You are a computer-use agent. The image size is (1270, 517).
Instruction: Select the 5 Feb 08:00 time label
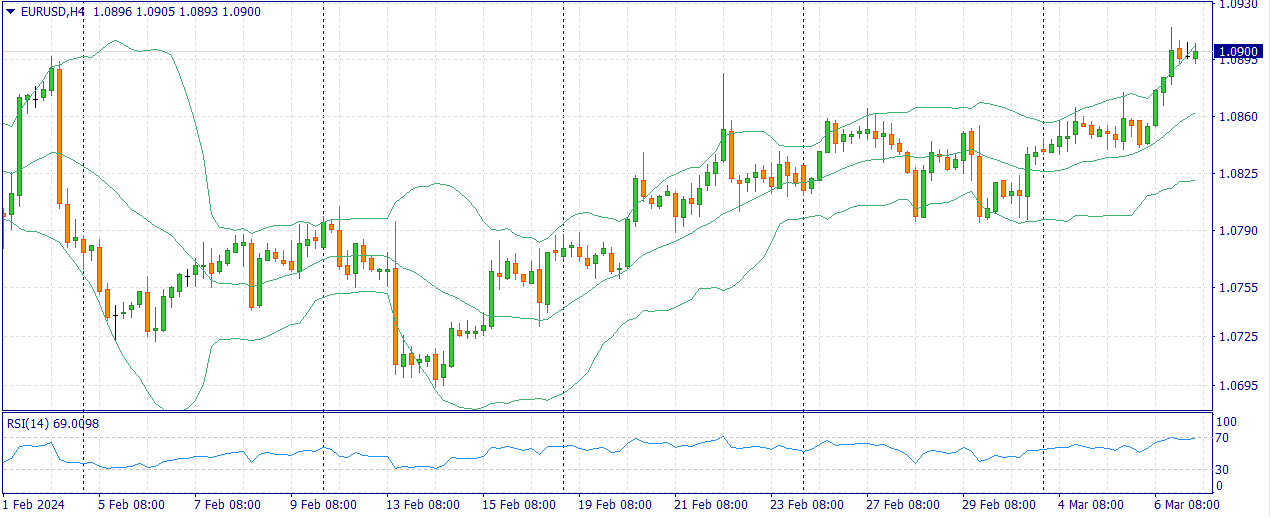click(x=131, y=505)
